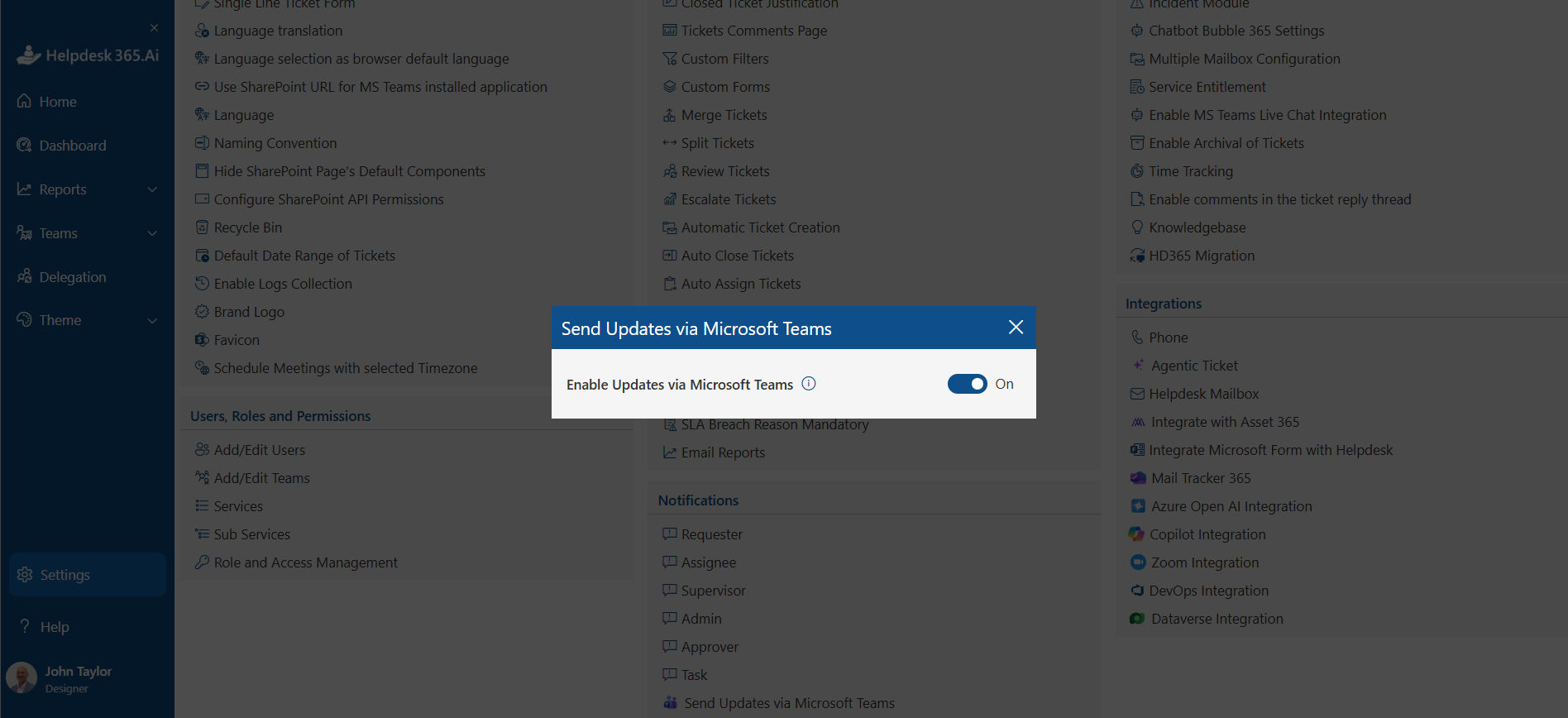Viewport: 1568px width, 718px height.
Task: Click the Auto Assign Tickets clipboard icon
Action: [x=670, y=283]
